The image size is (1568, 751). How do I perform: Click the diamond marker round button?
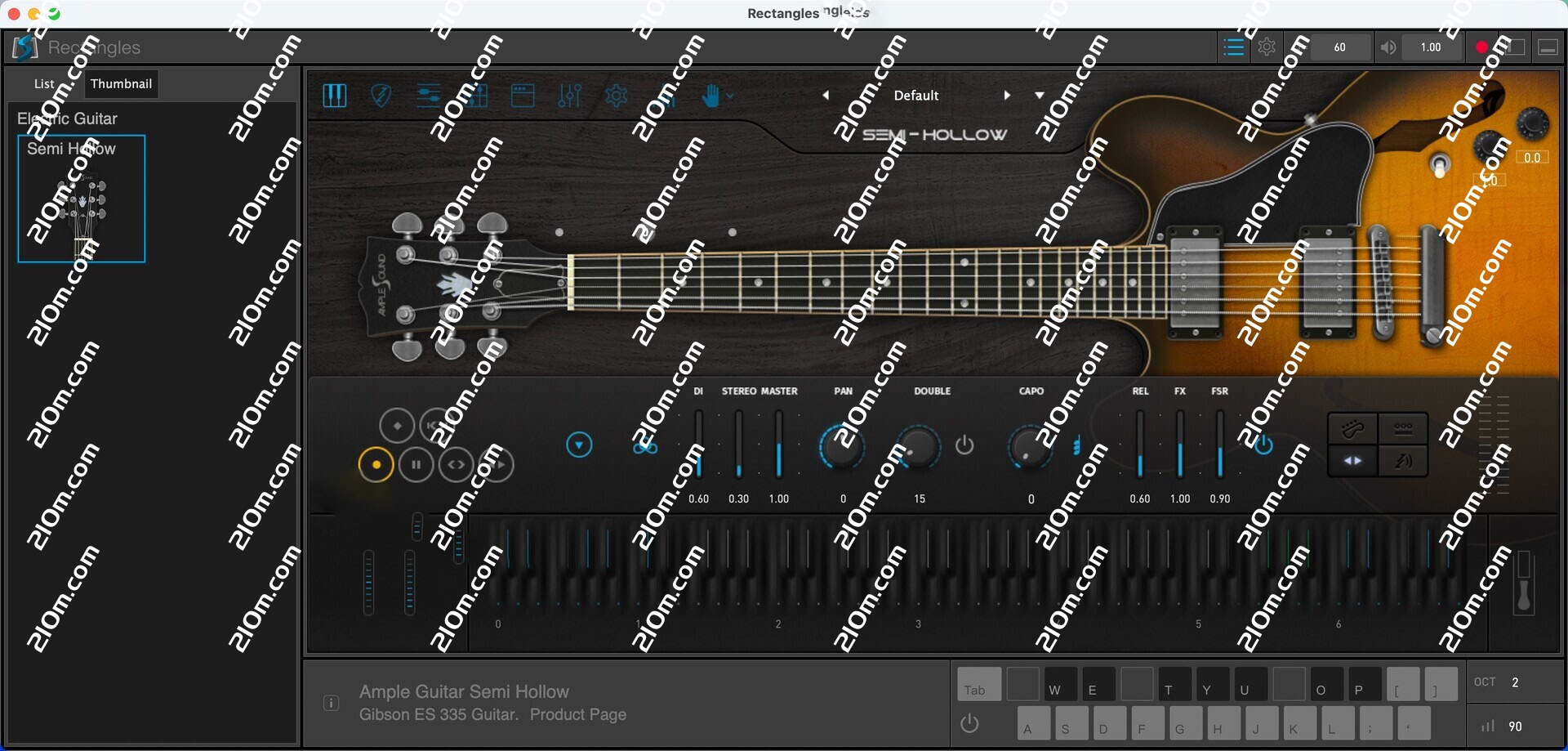[398, 426]
